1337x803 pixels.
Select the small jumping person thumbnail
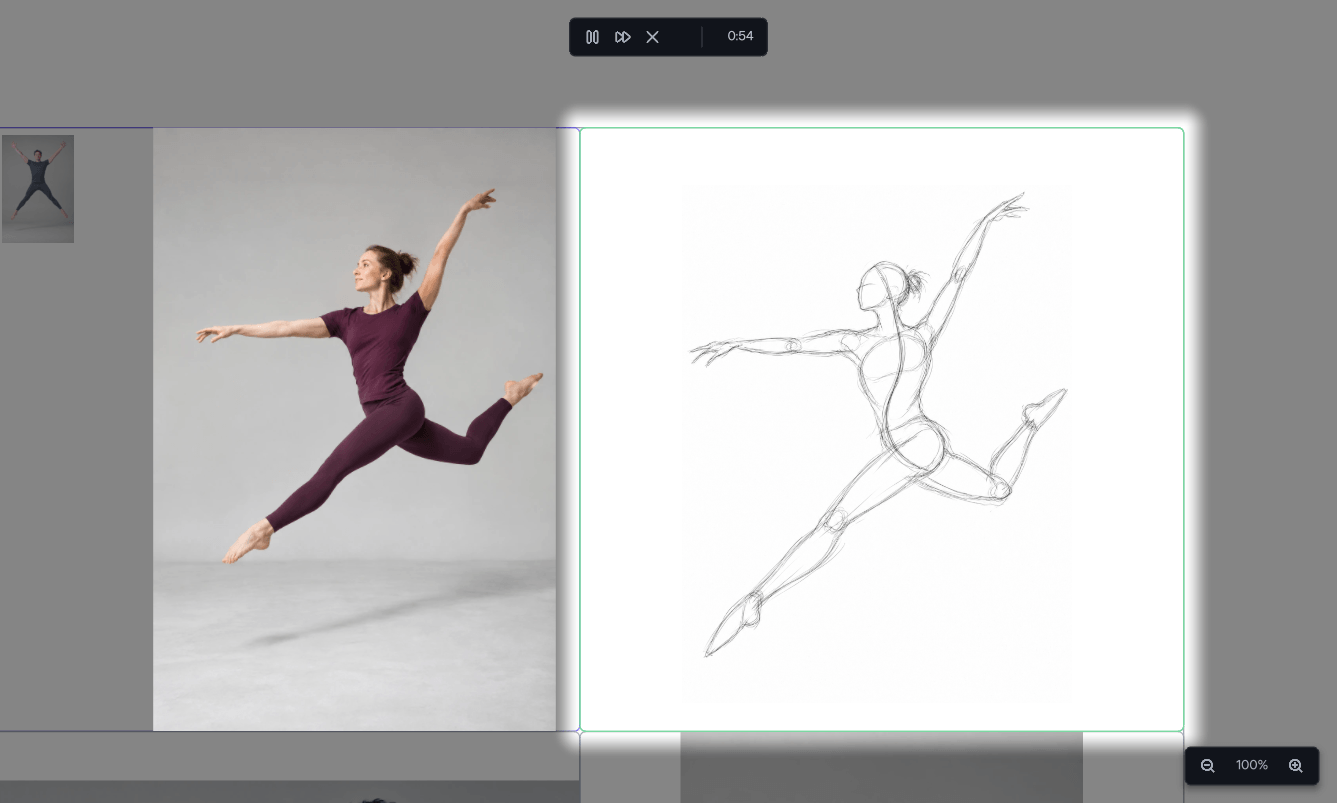38,189
